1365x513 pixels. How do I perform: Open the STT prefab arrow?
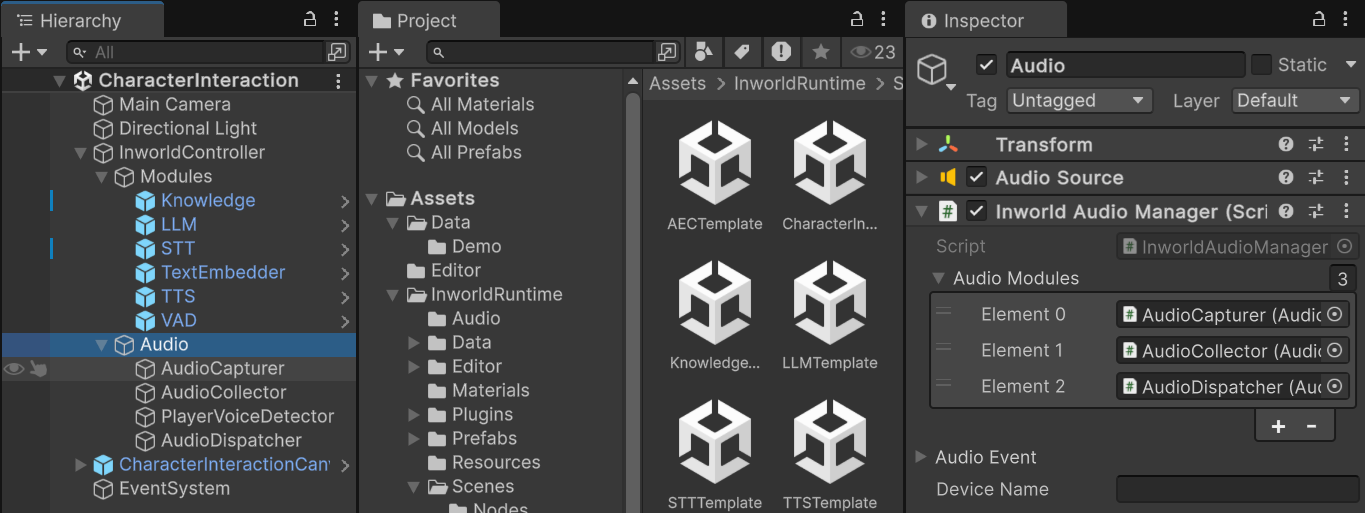pyautogui.click(x=345, y=249)
